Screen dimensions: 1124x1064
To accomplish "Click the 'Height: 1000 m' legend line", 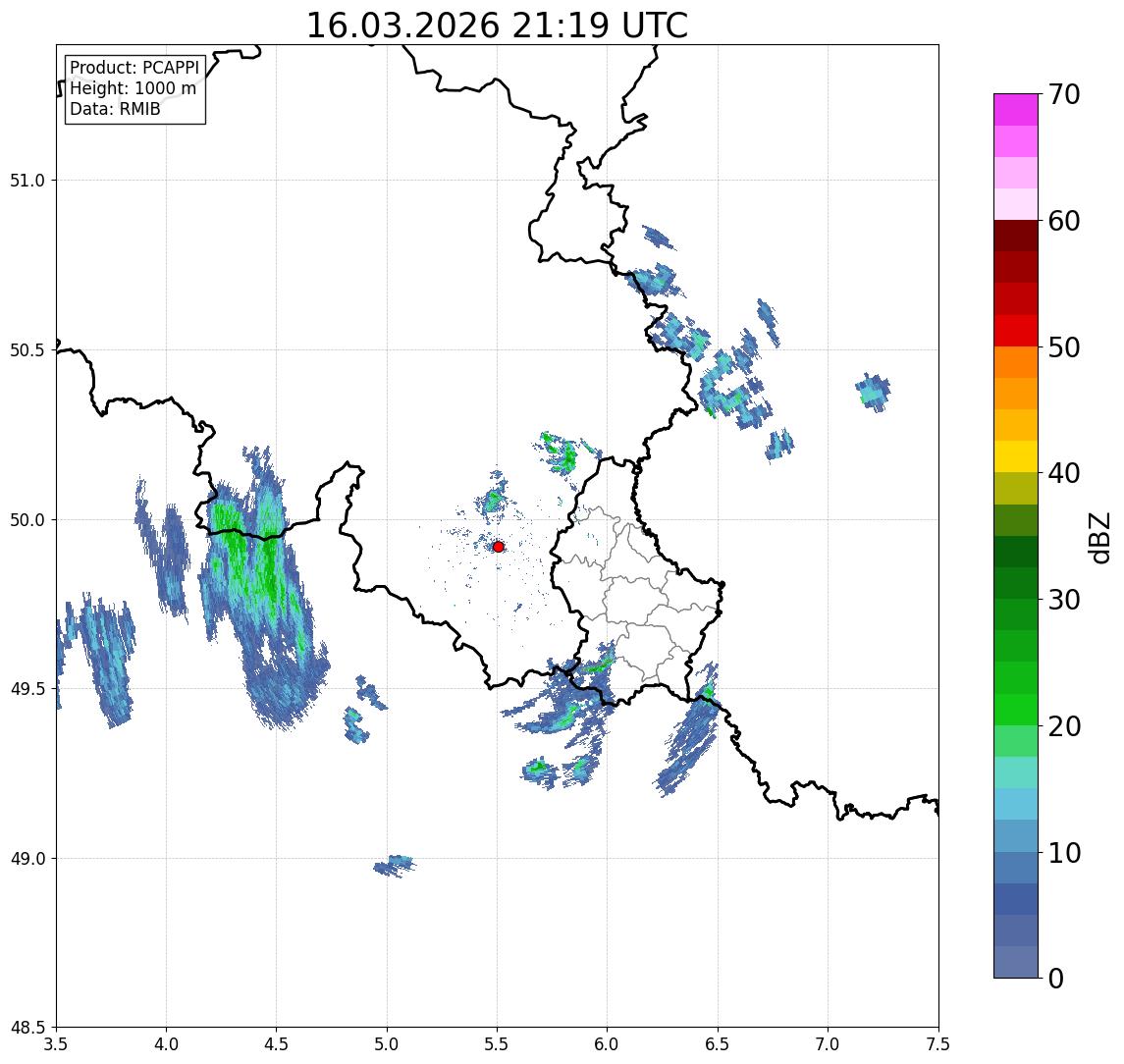I will [133, 88].
